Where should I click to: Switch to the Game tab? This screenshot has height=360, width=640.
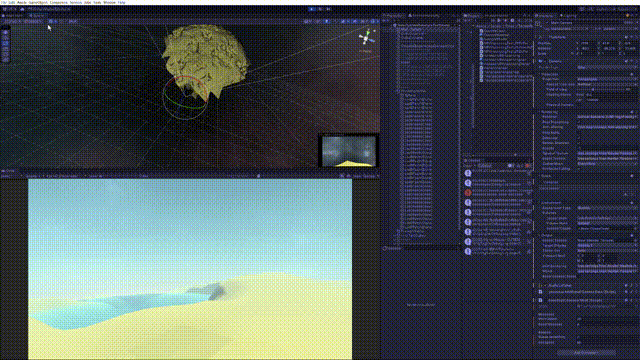(8, 171)
